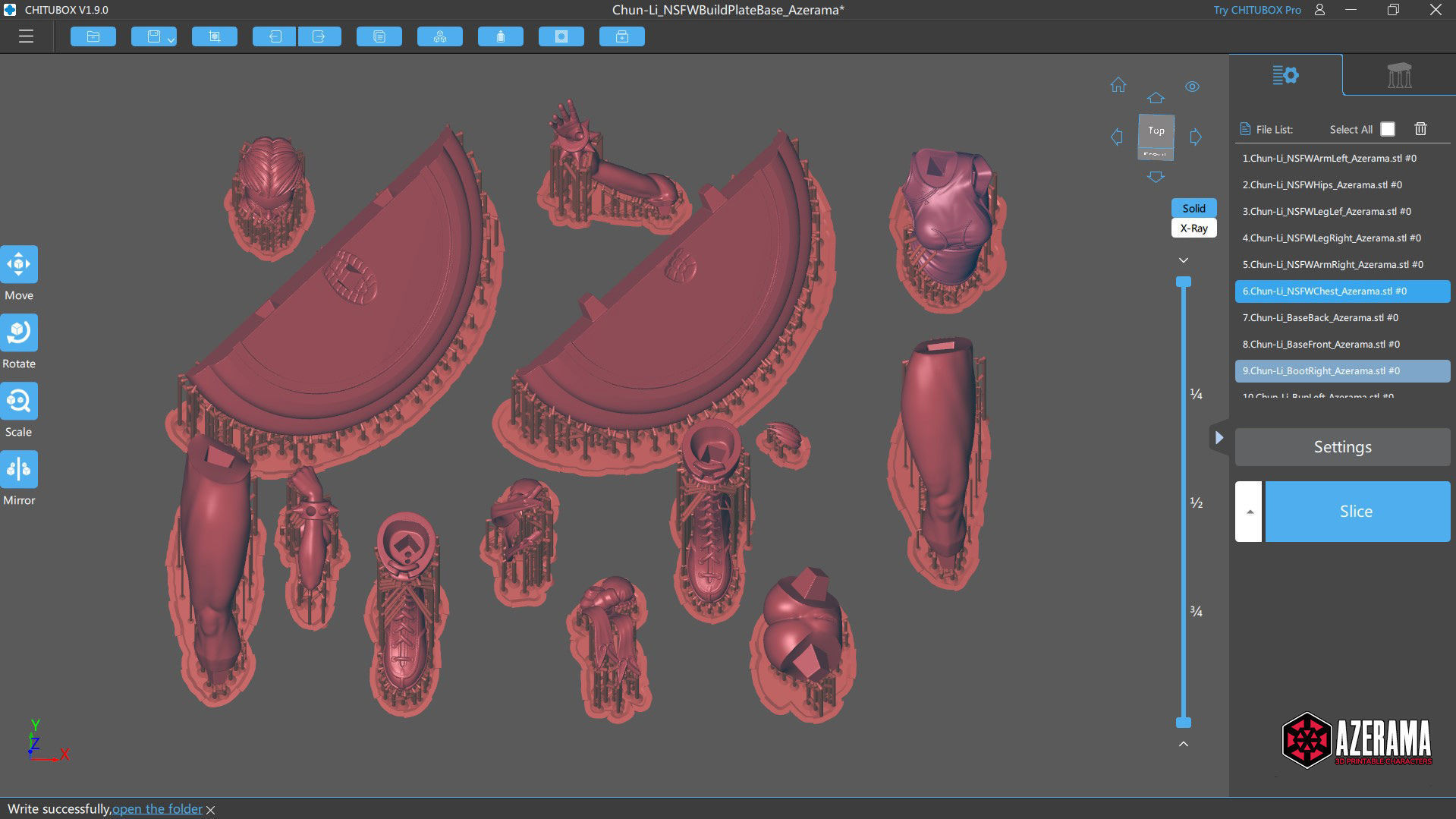The width and height of the screenshot is (1456, 819).
Task: Switch to Solid render mode
Action: click(x=1193, y=208)
